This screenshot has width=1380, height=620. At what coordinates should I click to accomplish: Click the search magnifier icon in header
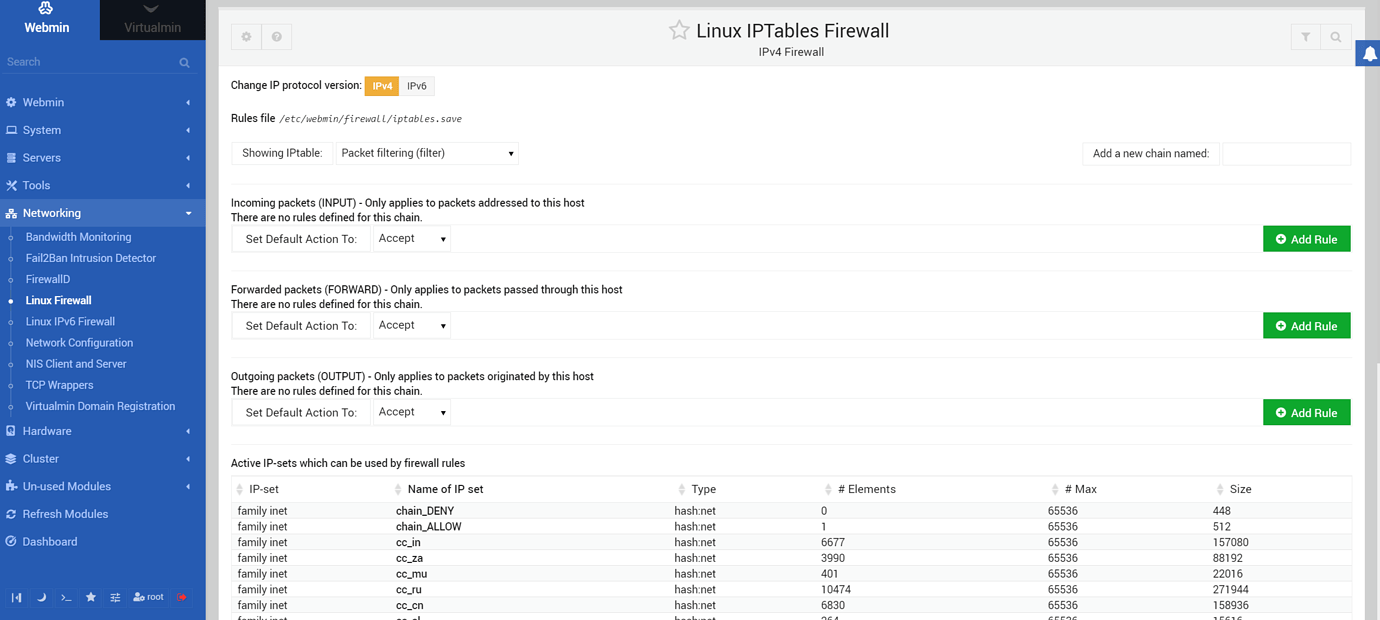1336,37
